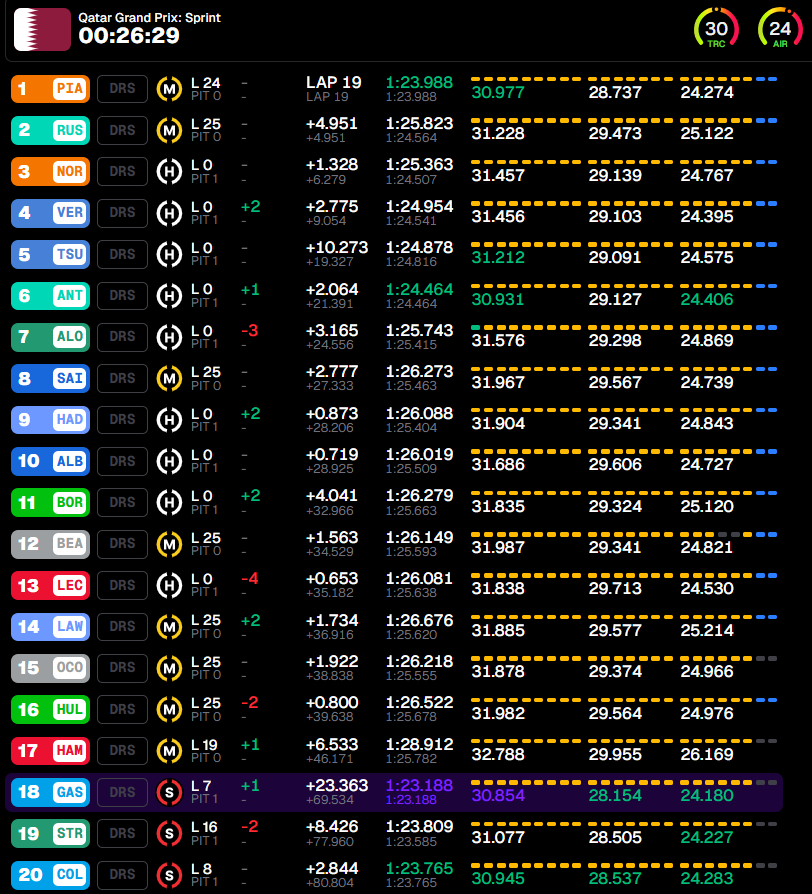Screen dimensions: 812x894
Task: Click PIA's medium tyre icon
Action: [x=169, y=89]
